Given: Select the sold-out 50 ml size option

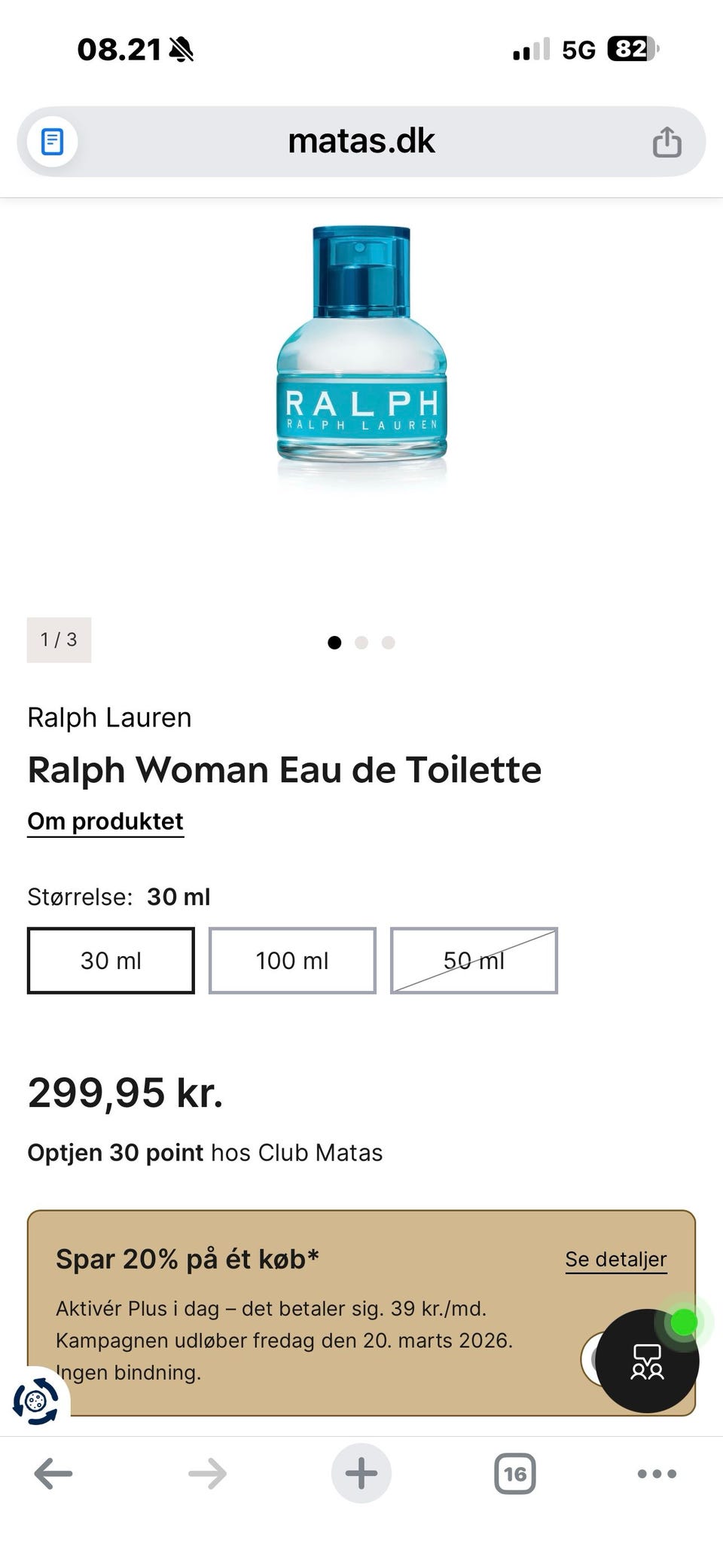Looking at the screenshot, I should point(473,961).
